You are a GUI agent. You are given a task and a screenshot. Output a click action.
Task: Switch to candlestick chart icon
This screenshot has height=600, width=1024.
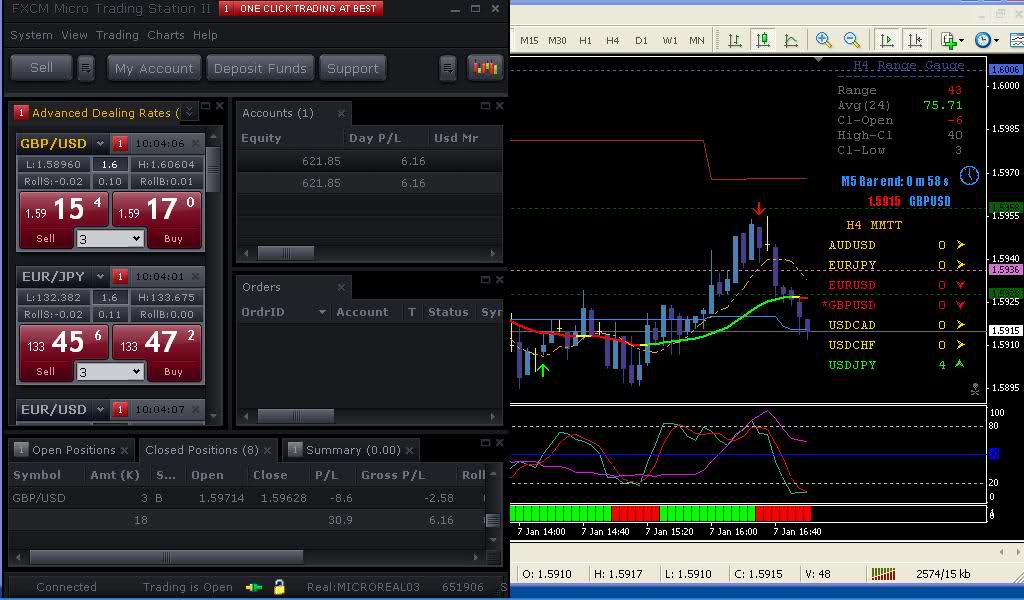(x=763, y=40)
